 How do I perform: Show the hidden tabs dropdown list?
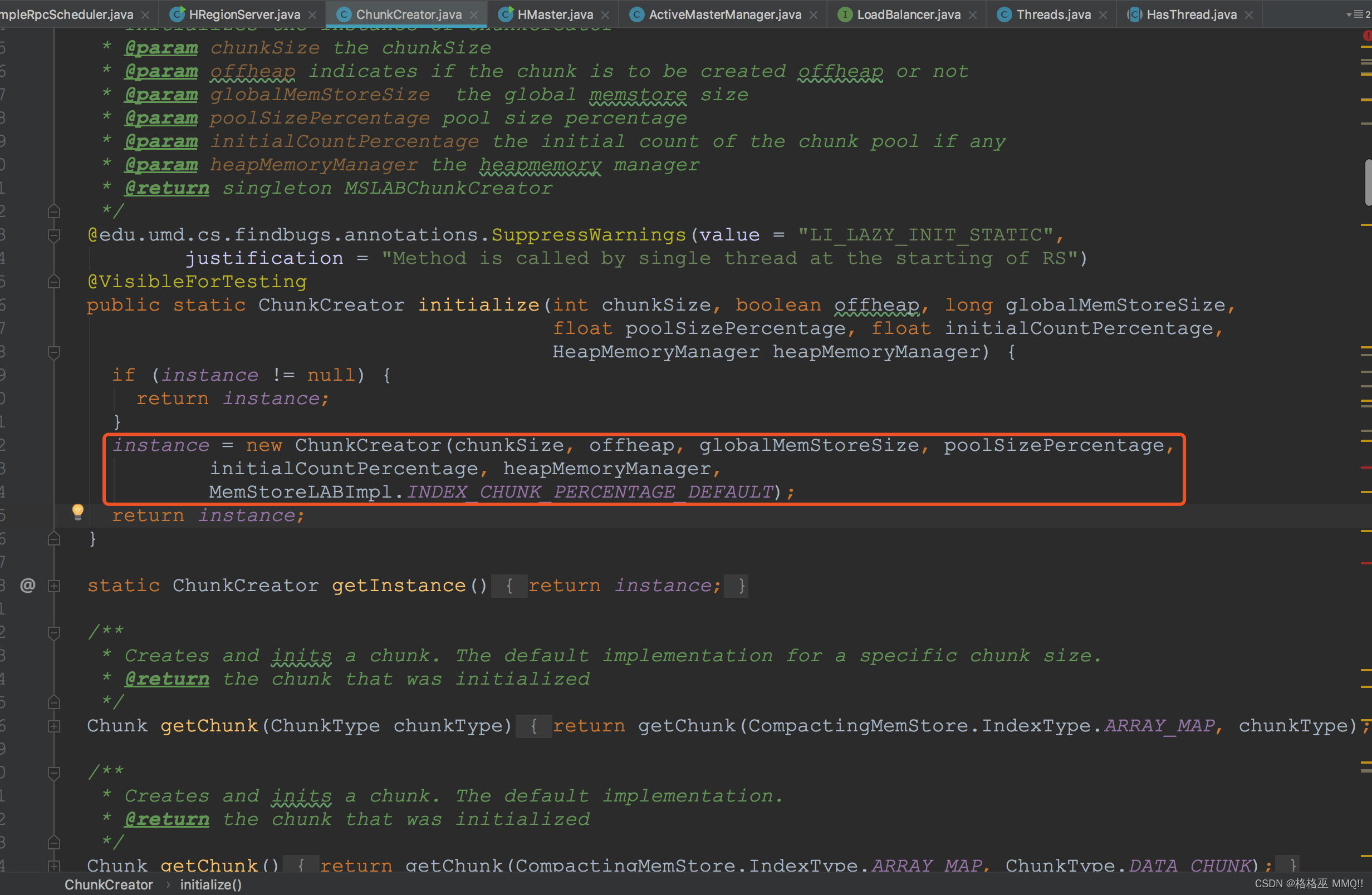(x=1358, y=14)
